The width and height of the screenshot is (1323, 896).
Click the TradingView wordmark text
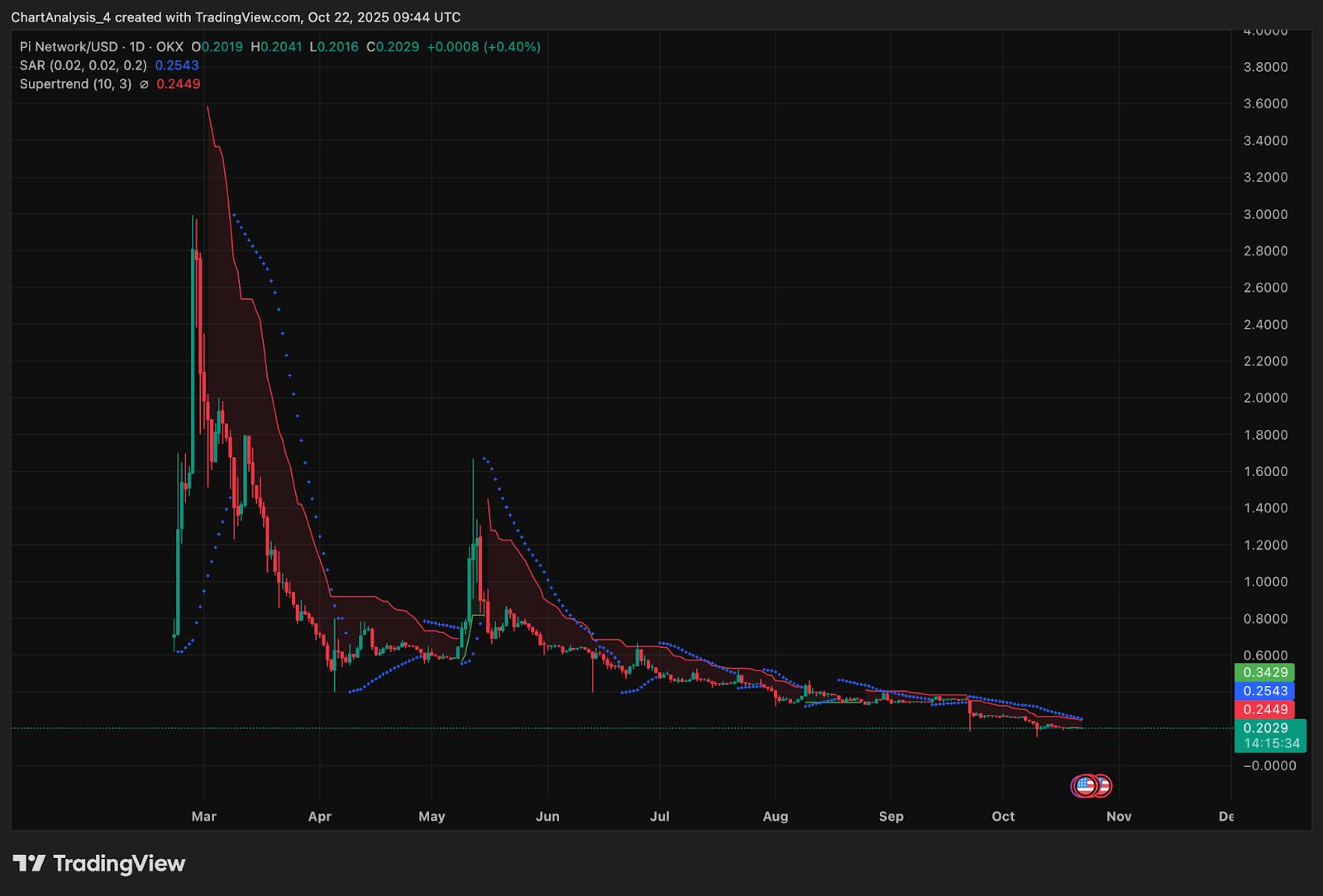(119, 864)
